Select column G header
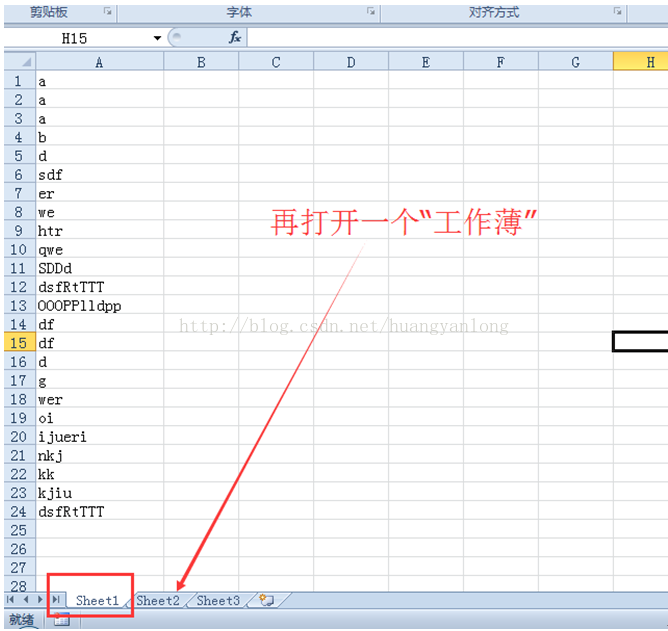Screen dimensions: 668x631 click(x=576, y=62)
